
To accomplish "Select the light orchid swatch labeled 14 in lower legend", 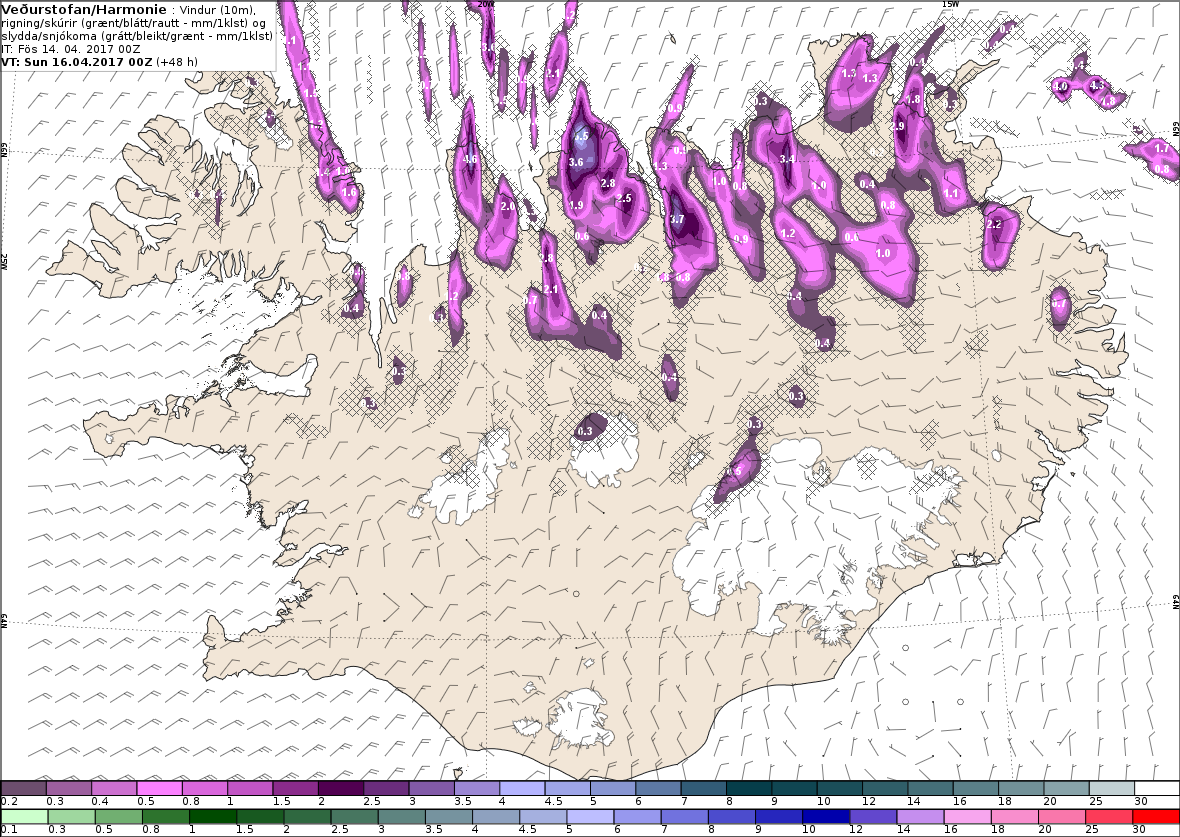I will (x=921, y=817).
